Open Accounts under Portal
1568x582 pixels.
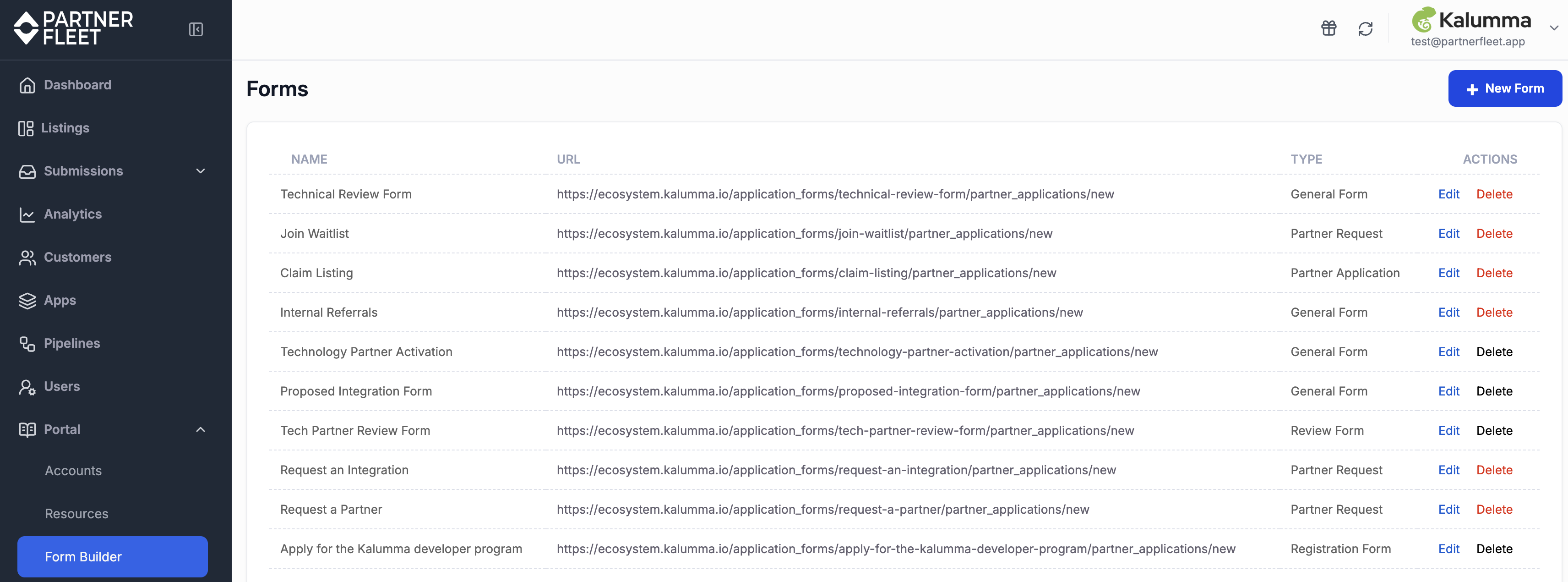73,471
